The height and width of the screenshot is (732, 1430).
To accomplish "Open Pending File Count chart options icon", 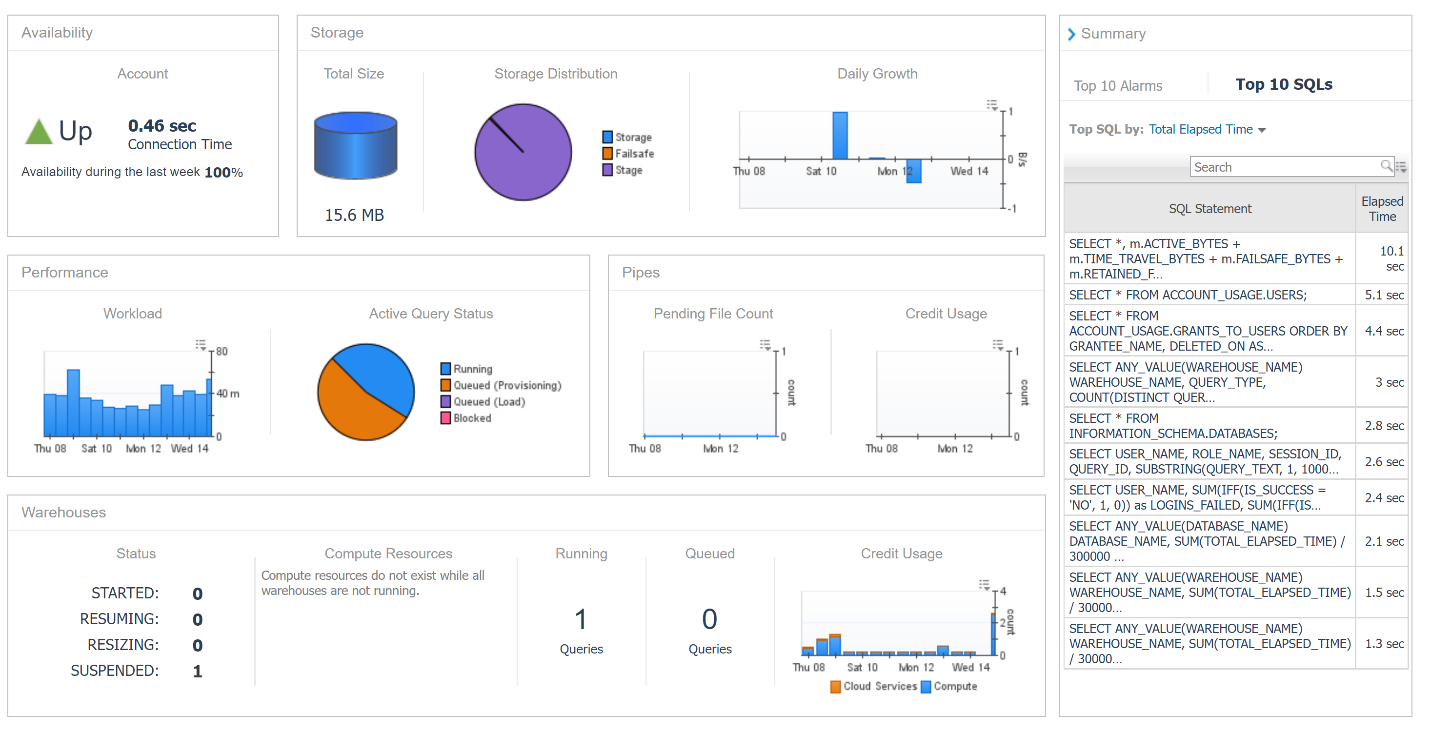I will 766,345.
